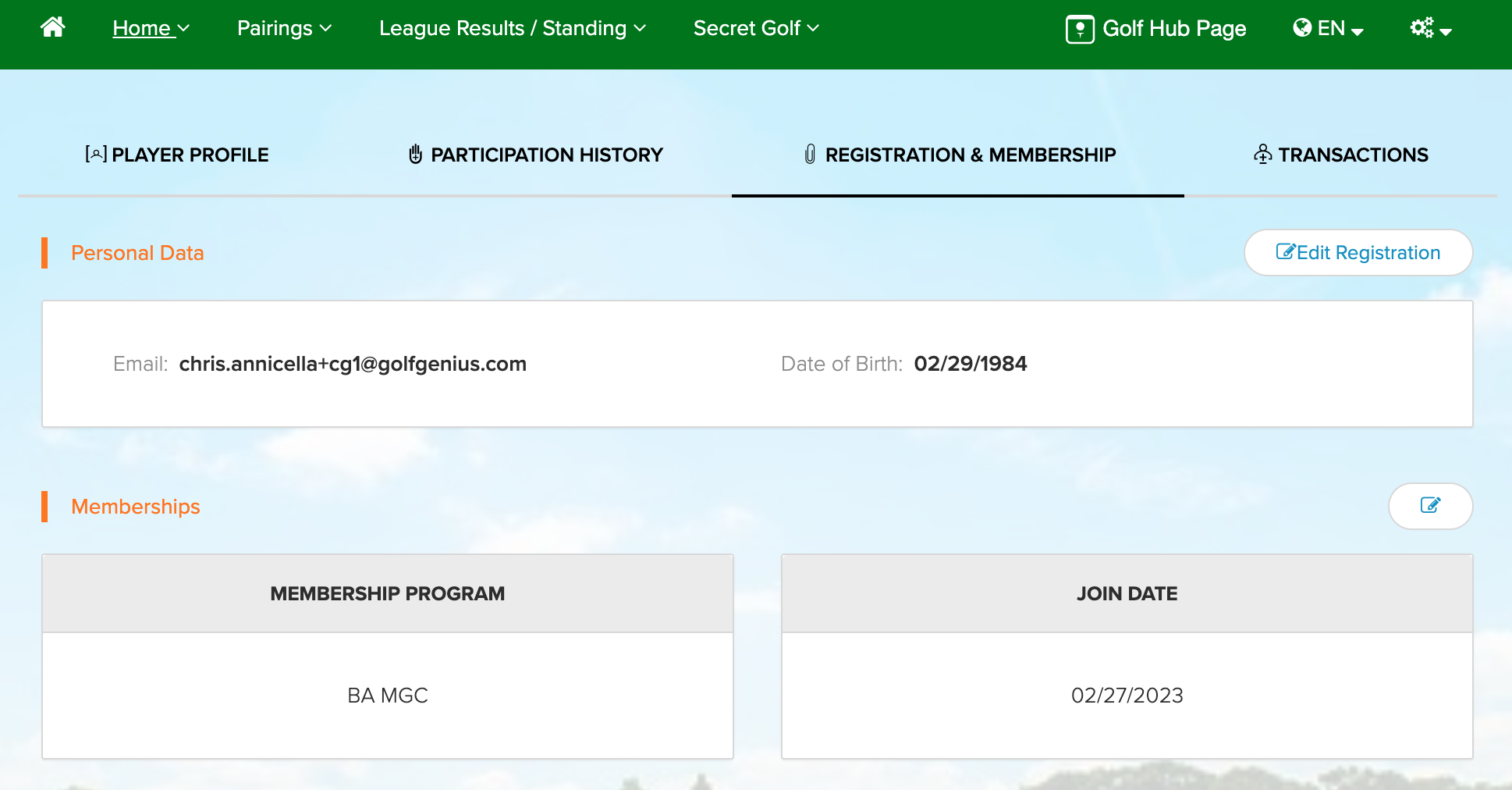The height and width of the screenshot is (790, 1512).
Task: Click the Transactions money icon
Action: [x=1262, y=154]
